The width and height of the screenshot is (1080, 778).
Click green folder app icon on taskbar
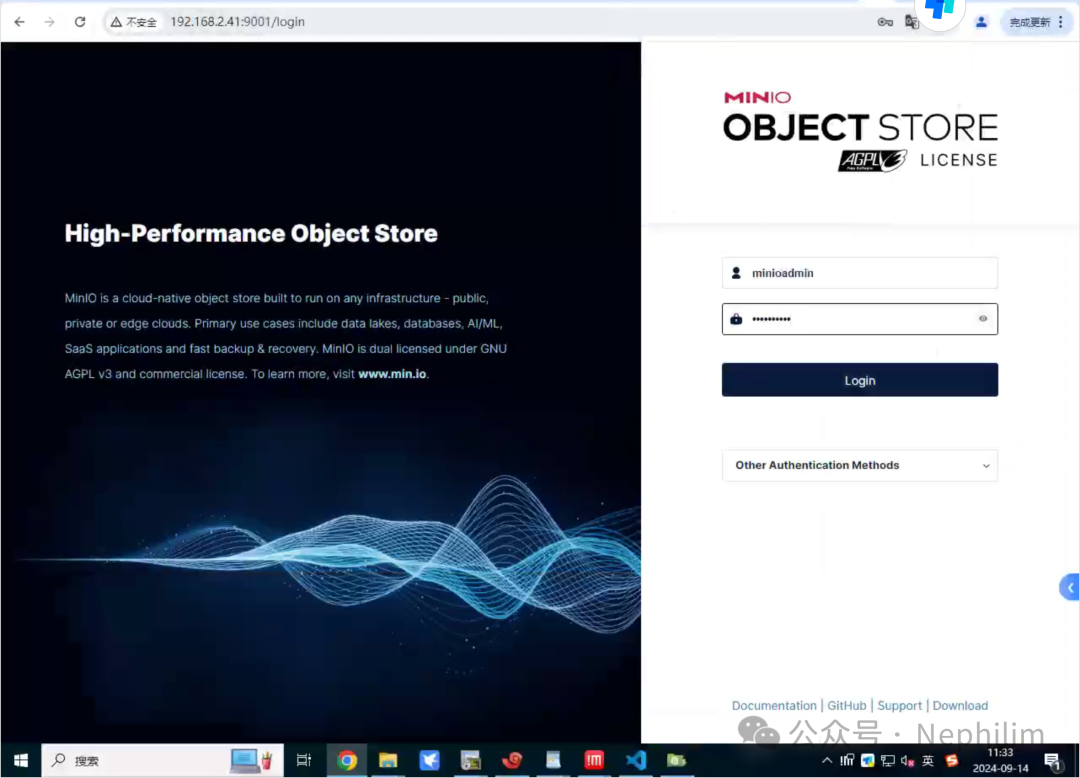tap(676, 761)
